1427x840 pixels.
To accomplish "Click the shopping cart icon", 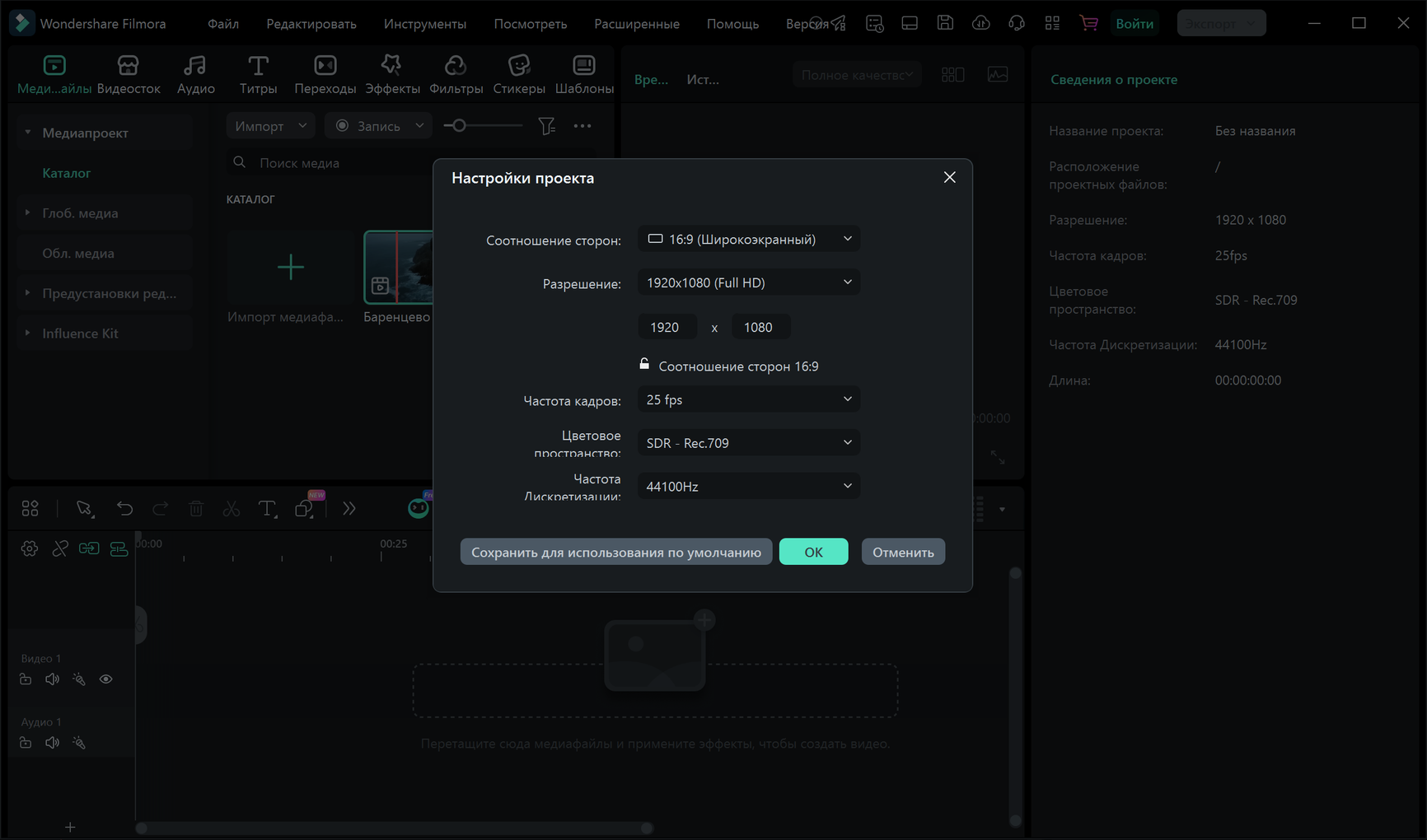I will point(1088,23).
